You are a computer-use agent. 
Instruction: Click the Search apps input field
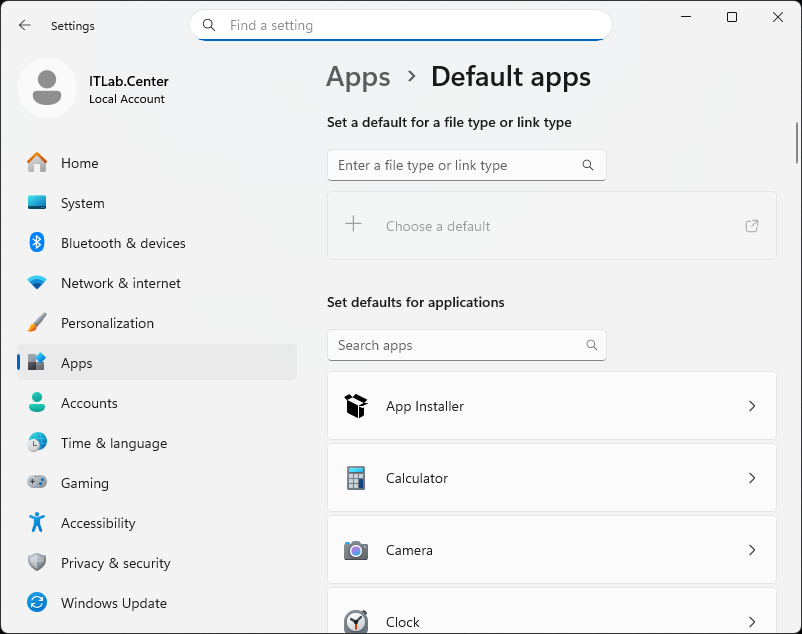coord(457,345)
